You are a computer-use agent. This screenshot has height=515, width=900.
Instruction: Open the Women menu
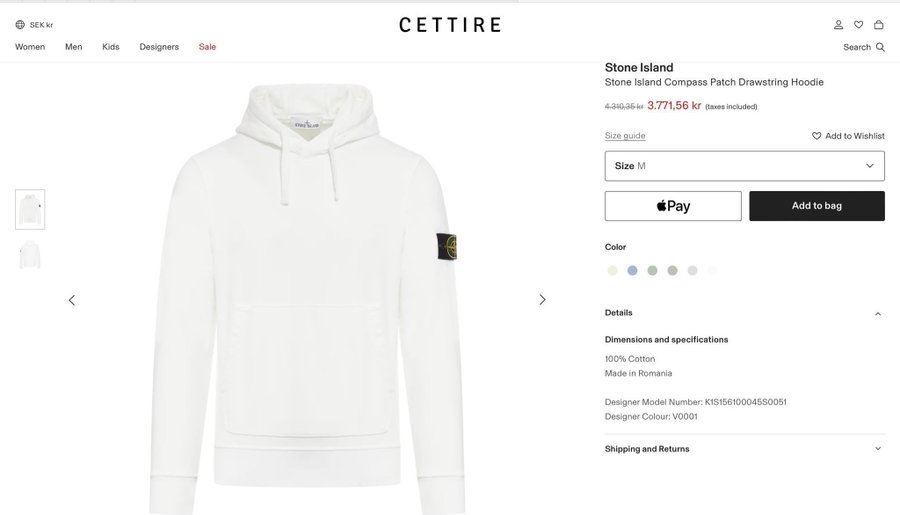[x=30, y=47]
